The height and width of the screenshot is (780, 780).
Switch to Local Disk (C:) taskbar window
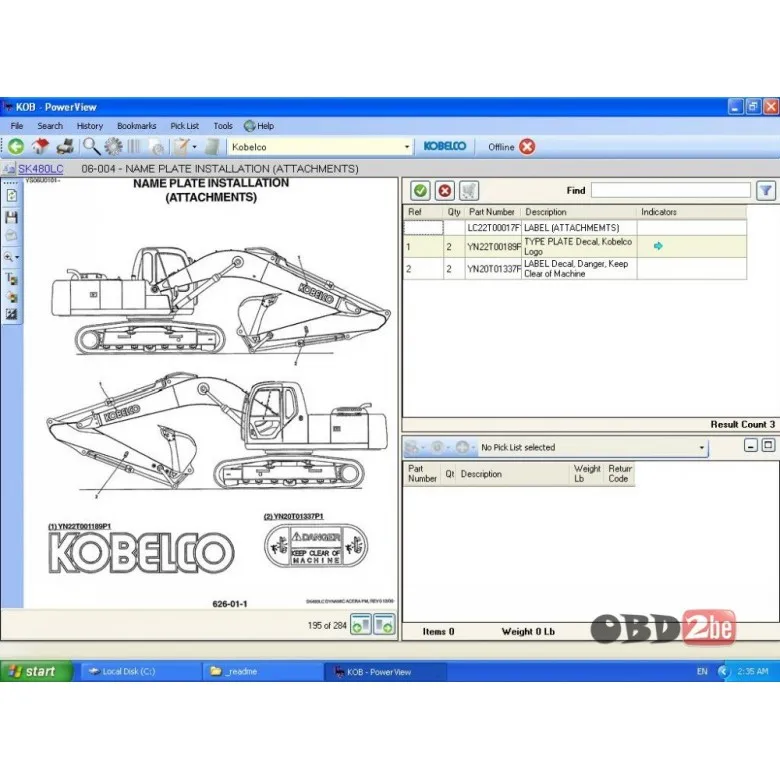pyautogui.click(x=141, y=672)
